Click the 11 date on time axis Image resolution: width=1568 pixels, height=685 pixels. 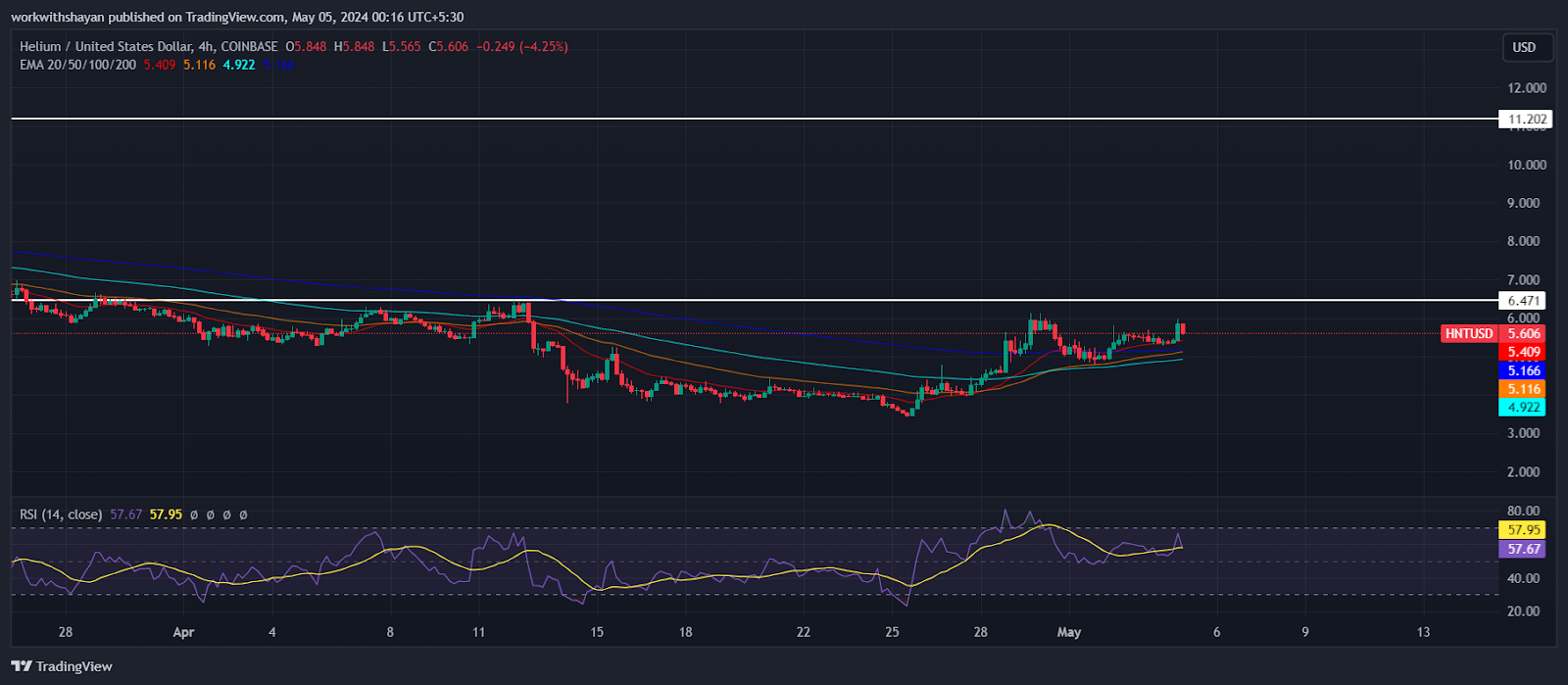478,632
